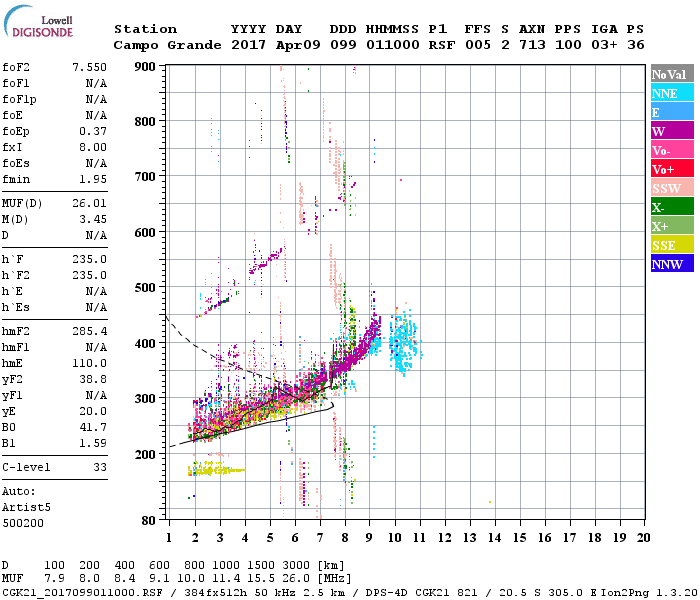Select the NoVal legend swatch
Image resolution: width=700 pixels, height=600 pixels.
(672, 74)
